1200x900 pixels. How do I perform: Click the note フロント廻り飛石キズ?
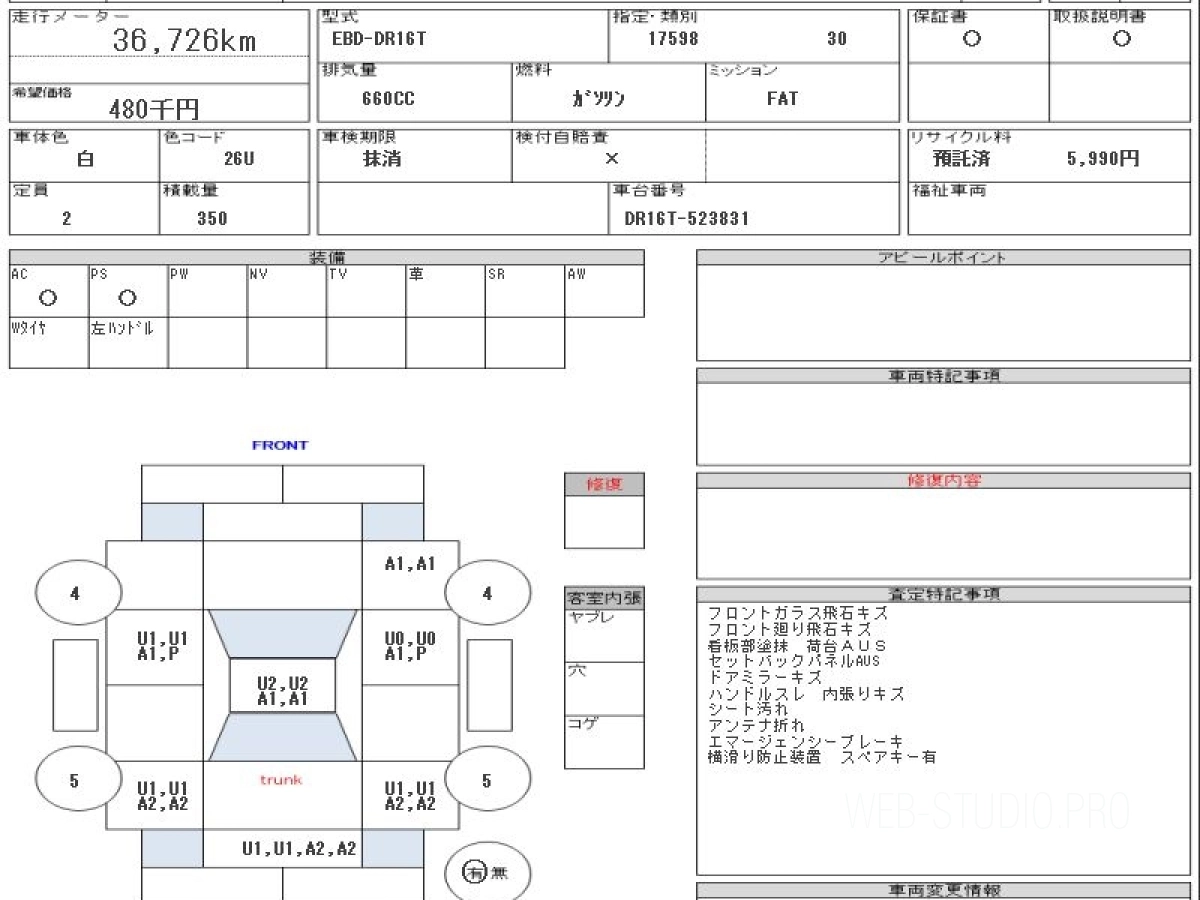pyautogui.click(x=789, y=629)
